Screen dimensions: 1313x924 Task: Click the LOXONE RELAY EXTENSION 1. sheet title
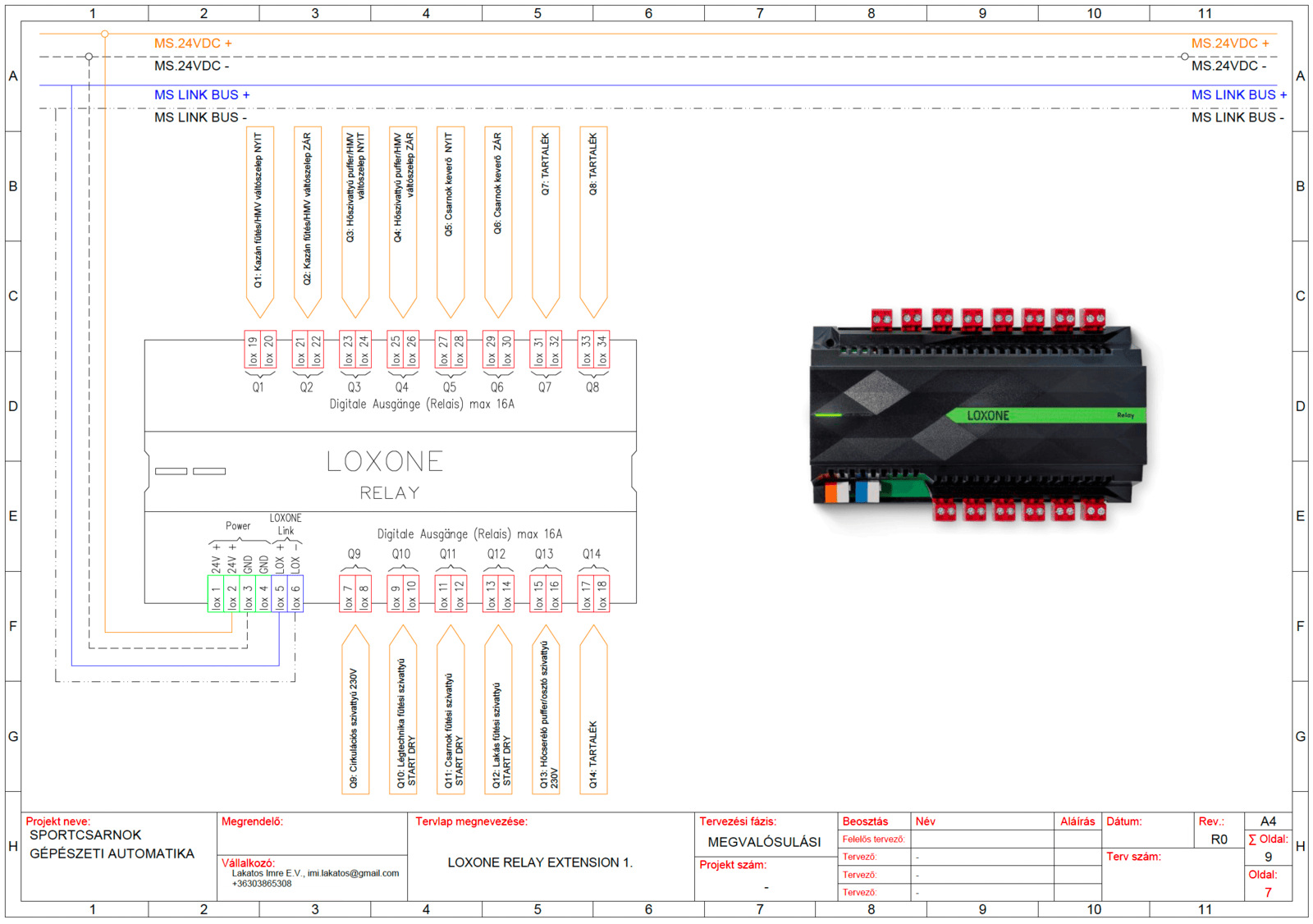coord(540,862)
